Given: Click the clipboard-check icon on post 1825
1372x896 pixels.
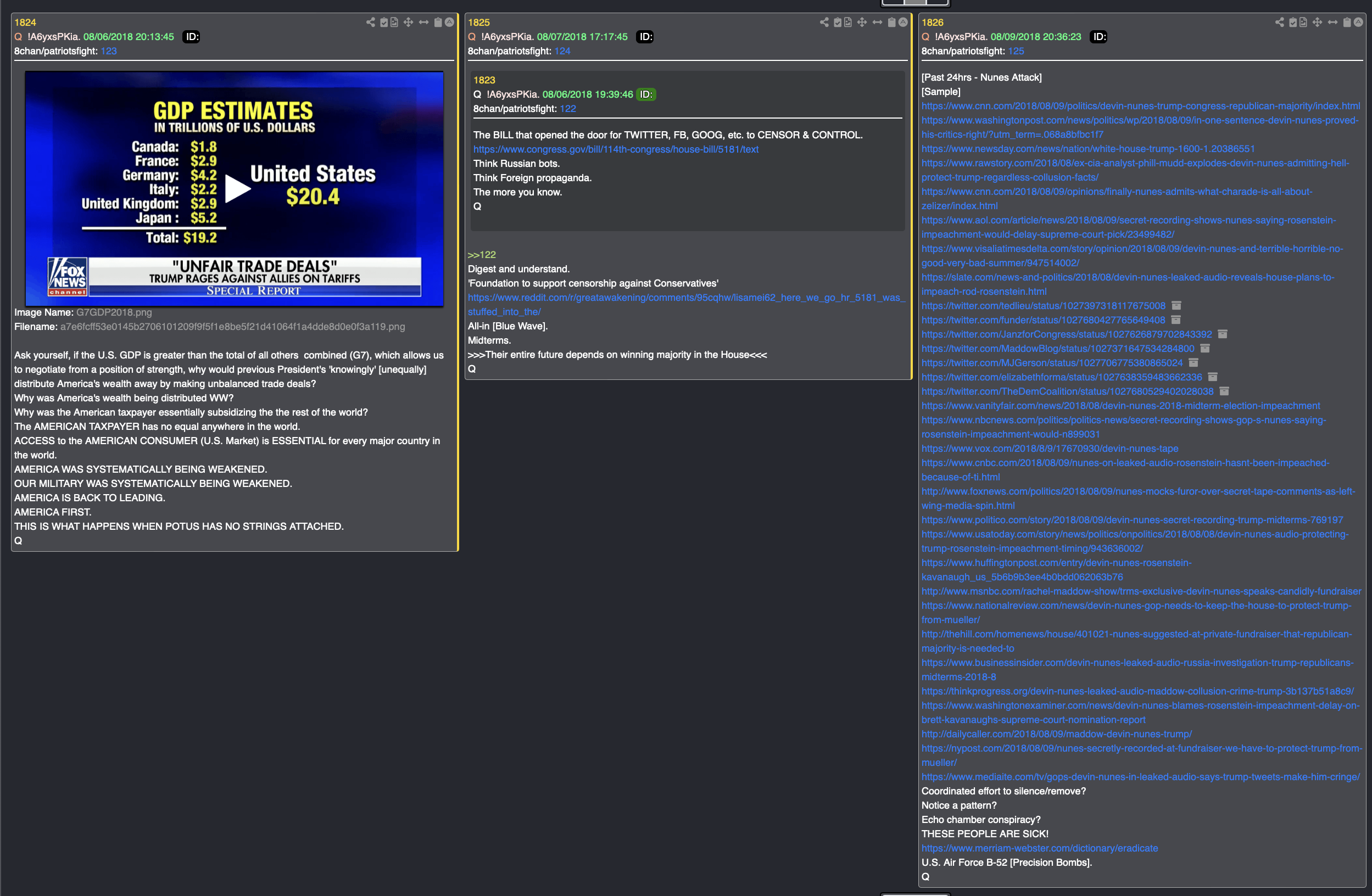Looking at the screenshot, I should [838, 23].
